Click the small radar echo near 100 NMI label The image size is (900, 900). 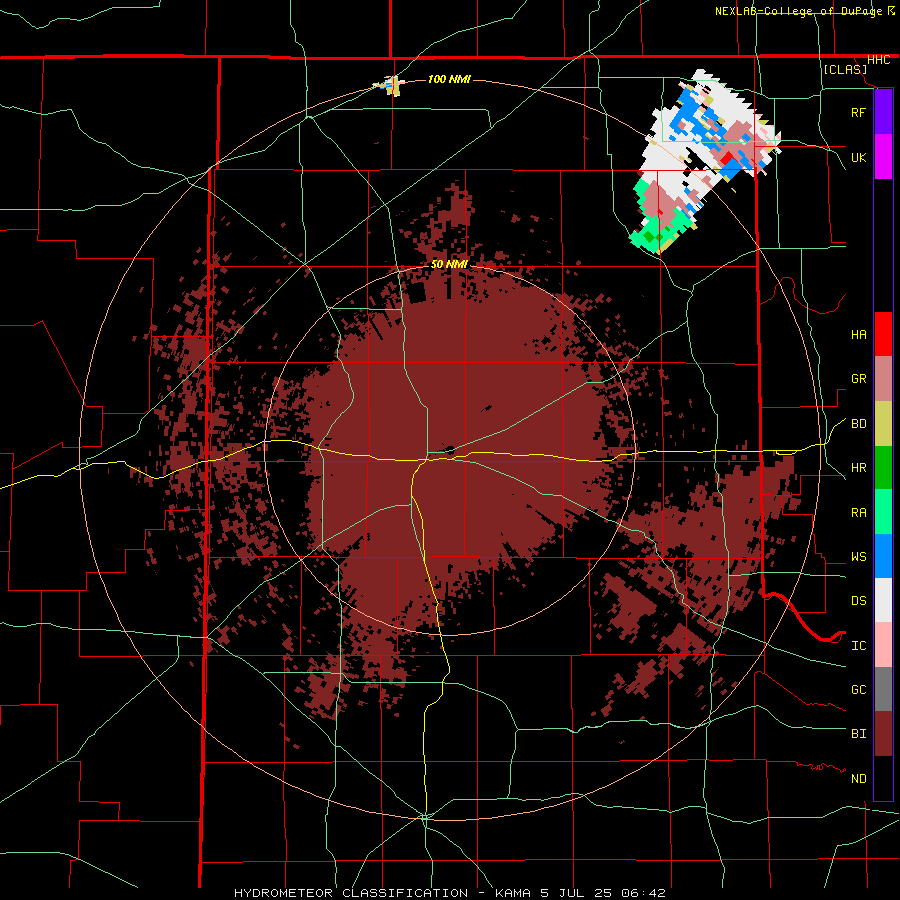click(x=390, y=86)
